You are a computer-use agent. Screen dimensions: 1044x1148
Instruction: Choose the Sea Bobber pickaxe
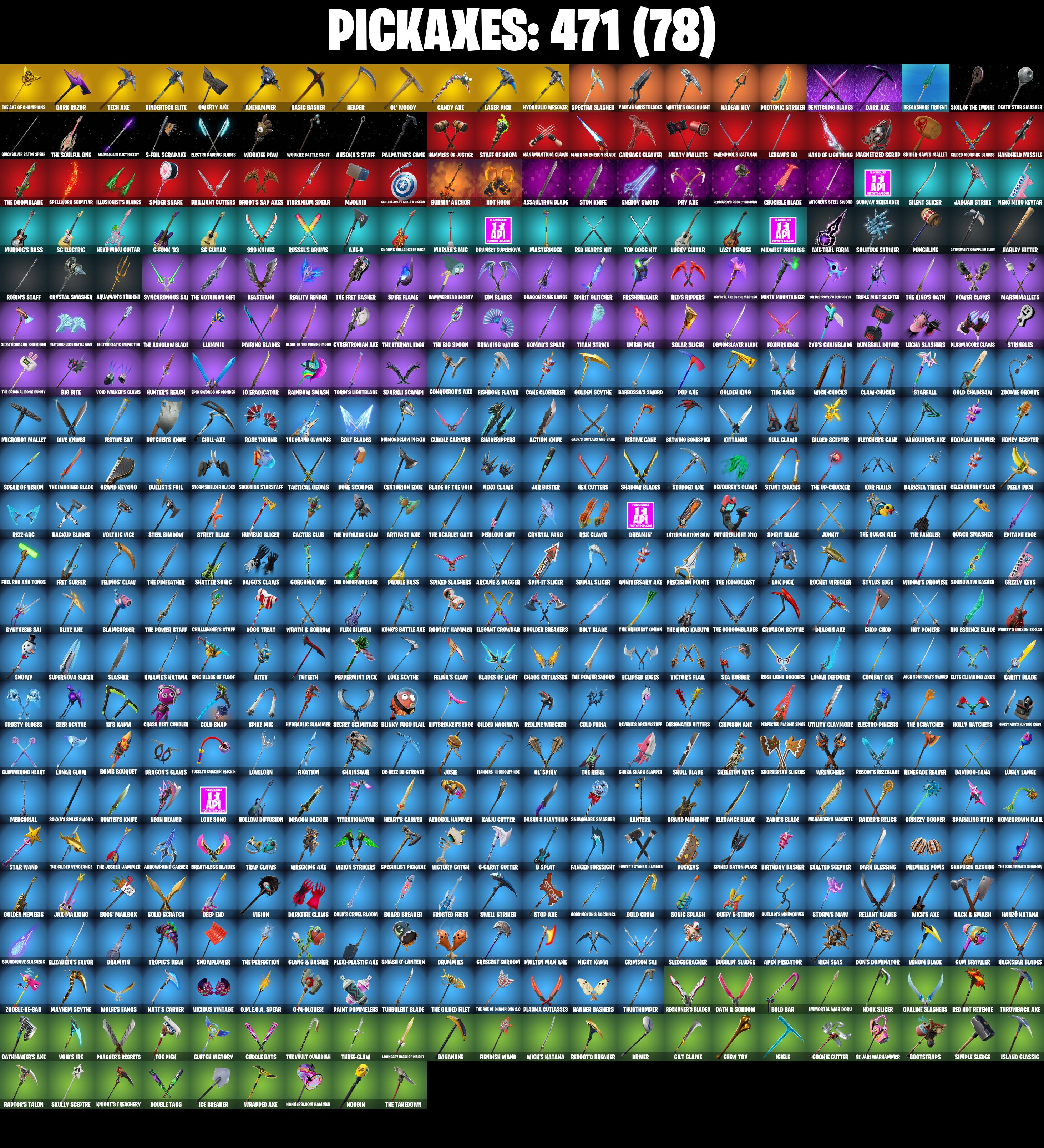pyautogui.click(x=735, y=658)
